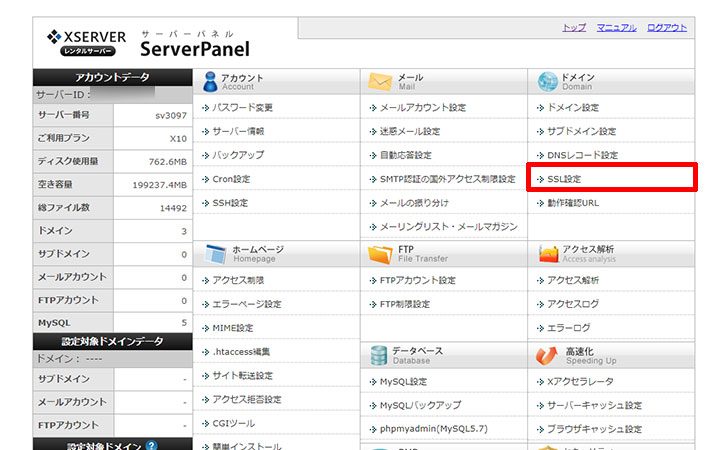Image resolution: width=728 pixels, height=450 pixels.
Task: Open ドメイン設定
Action: 573,108
